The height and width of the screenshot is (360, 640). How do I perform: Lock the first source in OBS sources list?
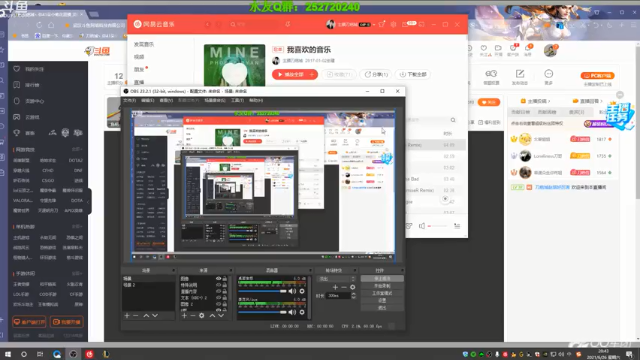(x=224, y=278)
